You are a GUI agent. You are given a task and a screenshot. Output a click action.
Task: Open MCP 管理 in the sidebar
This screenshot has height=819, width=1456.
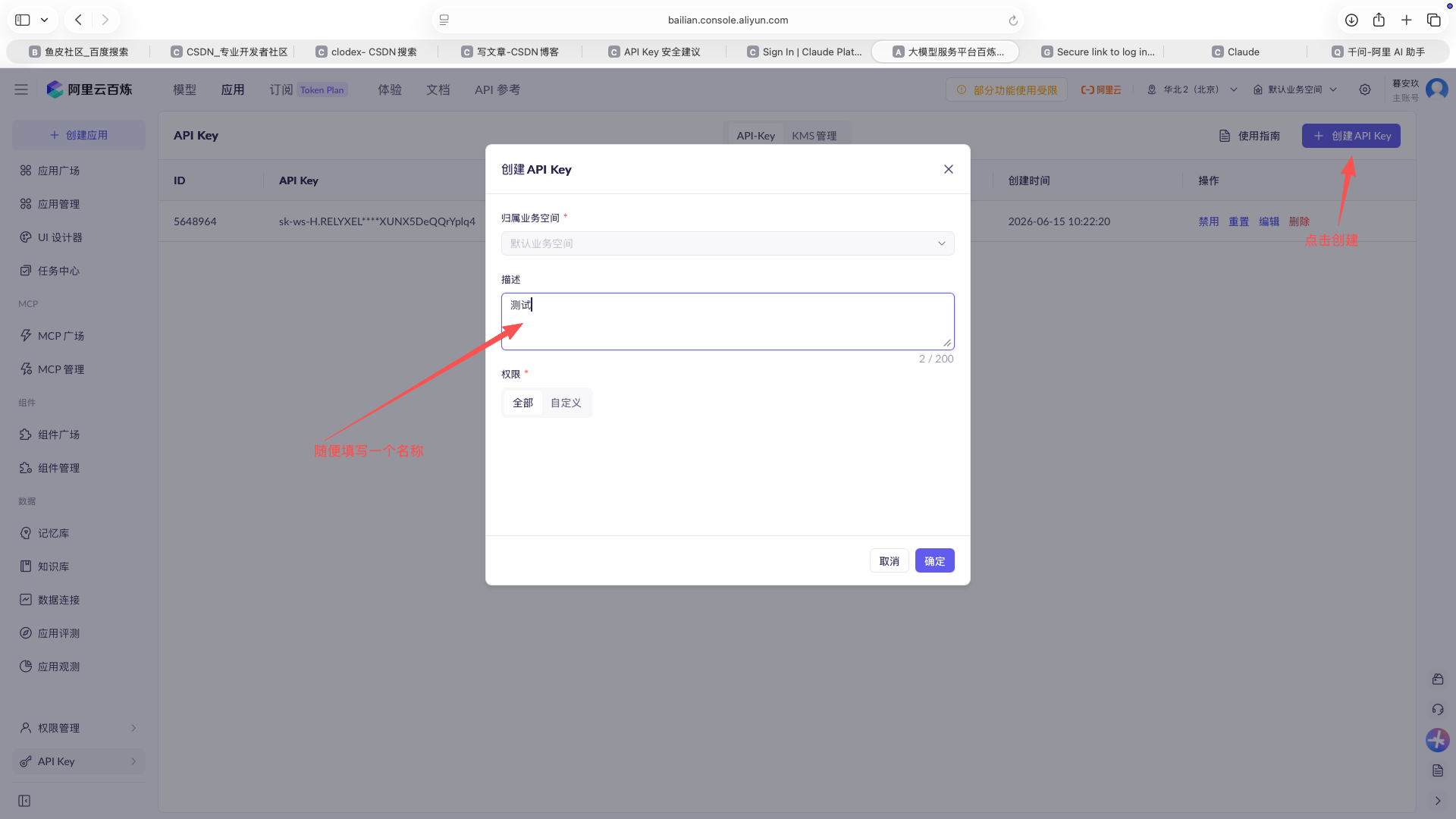pos(79,369)
